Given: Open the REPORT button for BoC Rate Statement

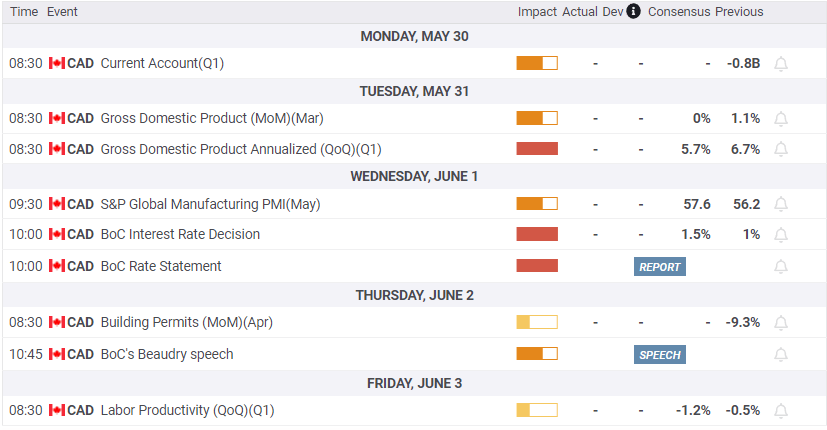Looking at the screenshot, I should click(659, 267).
